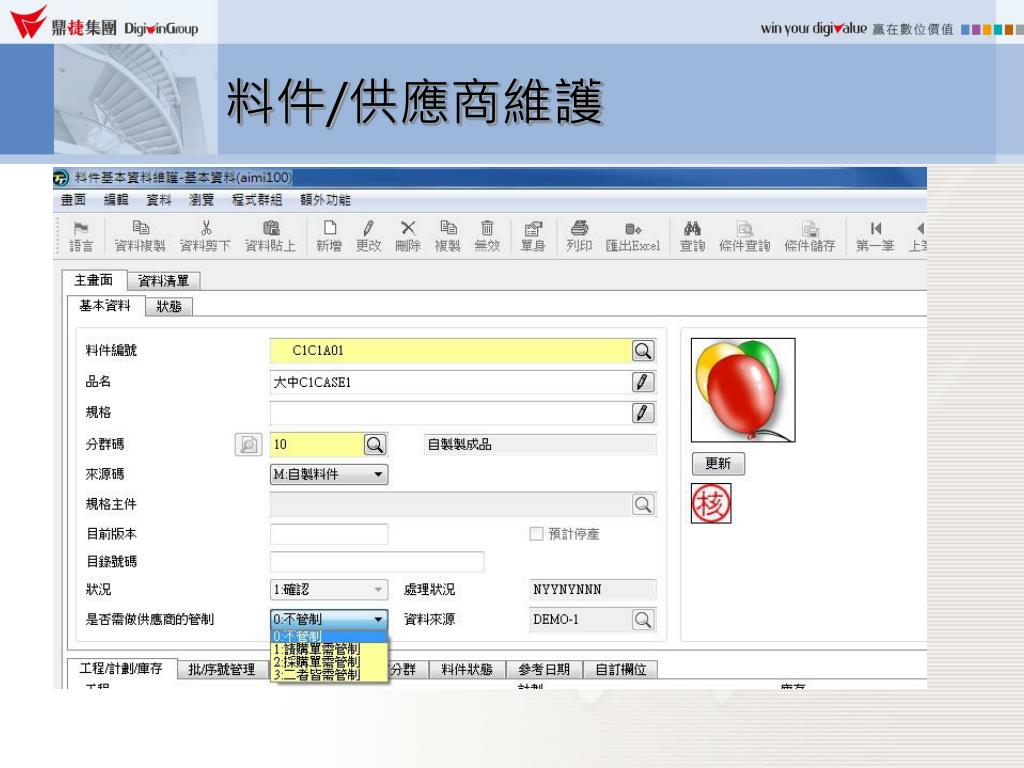Switch to the 工程/計劃/庫存 tab

(121, 669)
